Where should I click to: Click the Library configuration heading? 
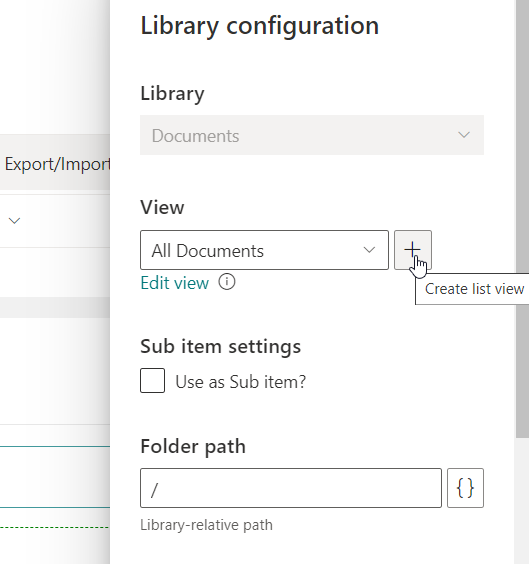coord(260,26)
